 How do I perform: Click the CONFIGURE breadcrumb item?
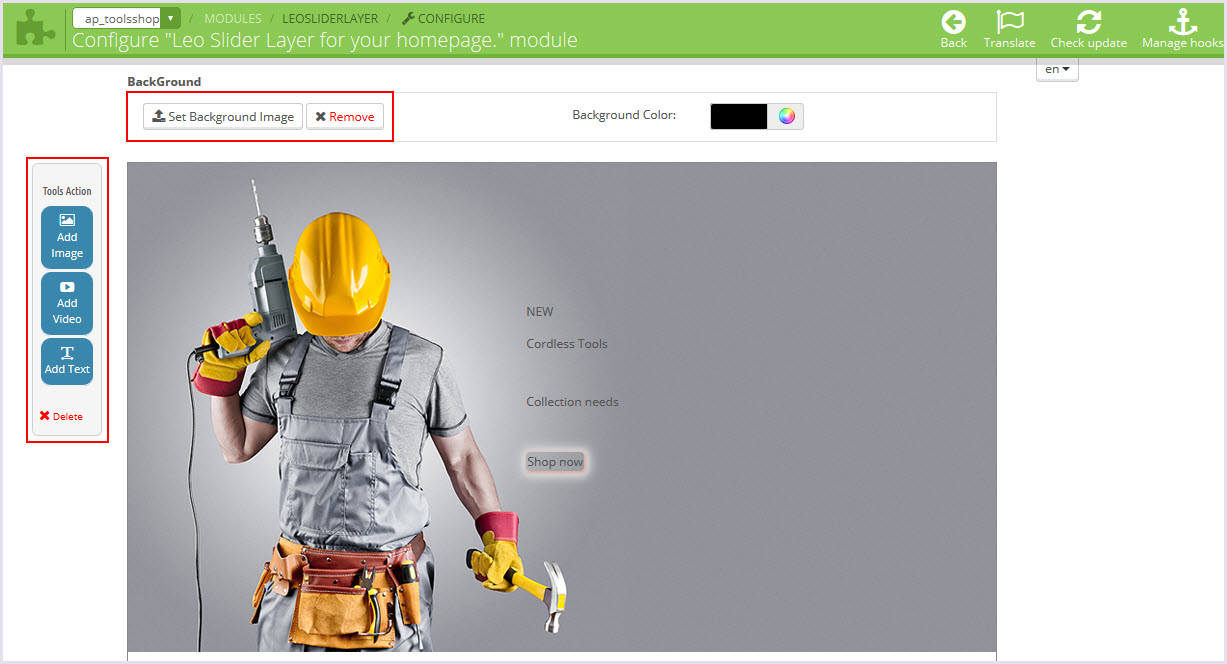coord(443,18)
